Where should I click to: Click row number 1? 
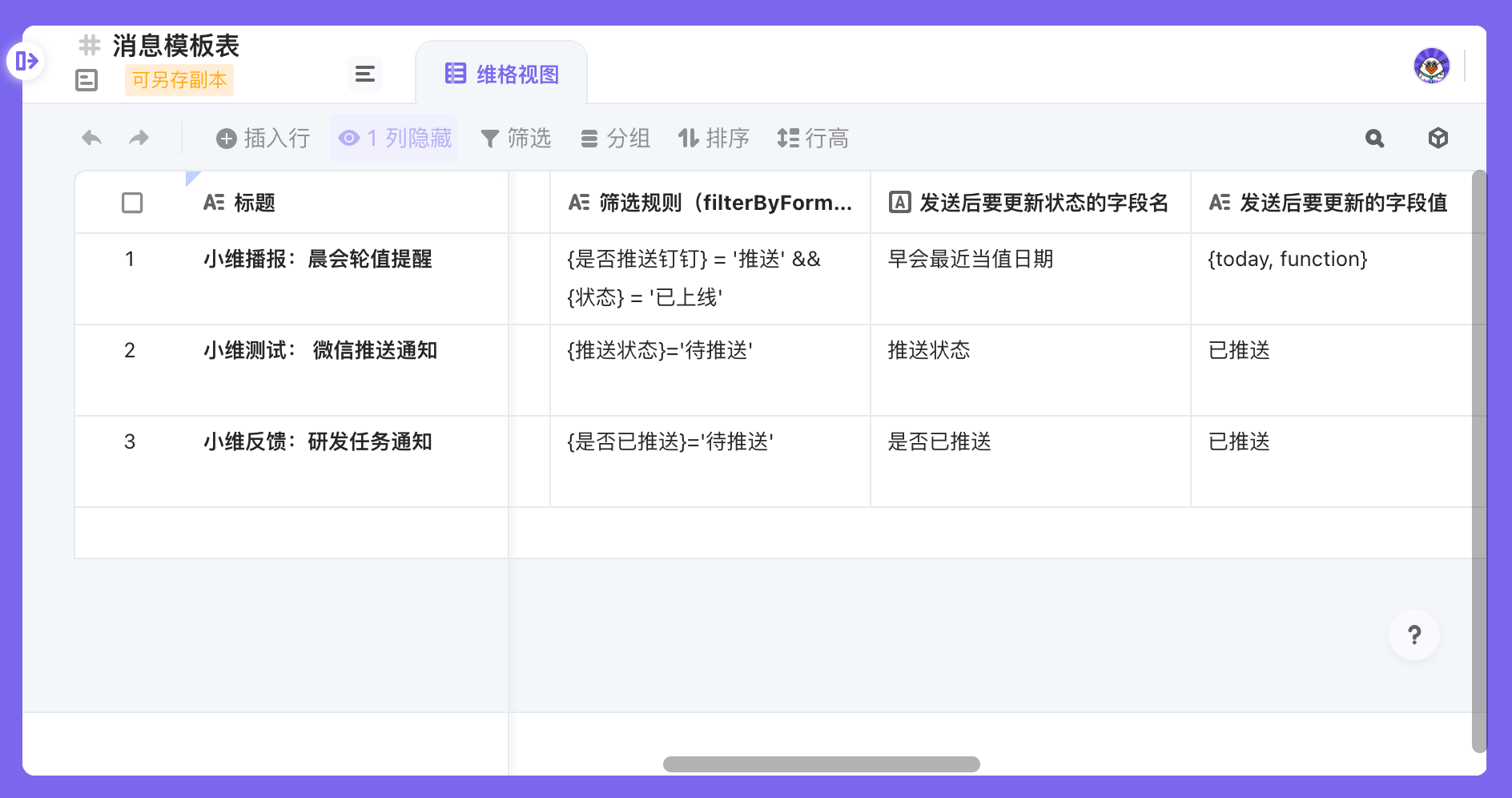130,259
